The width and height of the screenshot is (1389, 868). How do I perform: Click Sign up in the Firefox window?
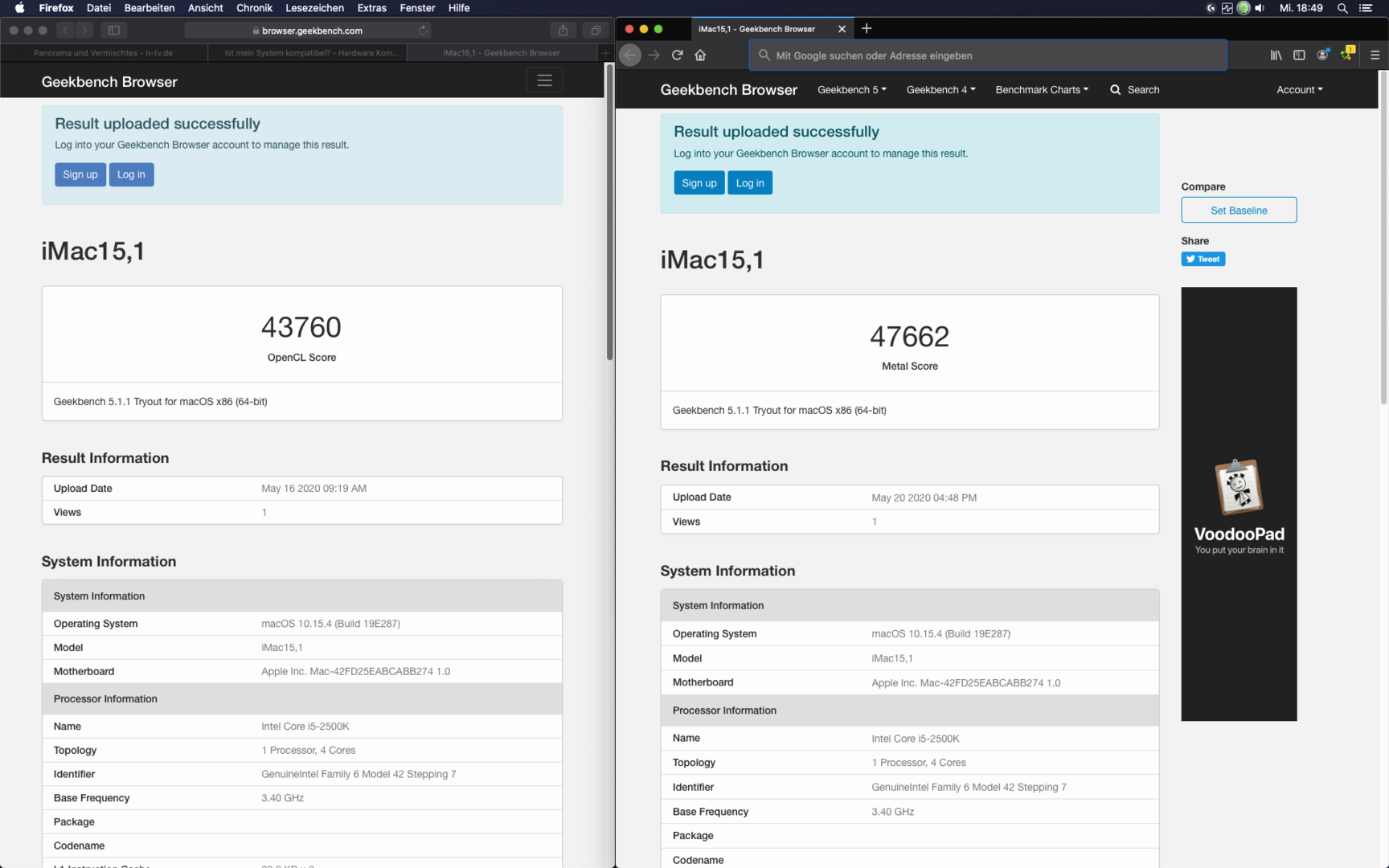[x=699, y=183]
